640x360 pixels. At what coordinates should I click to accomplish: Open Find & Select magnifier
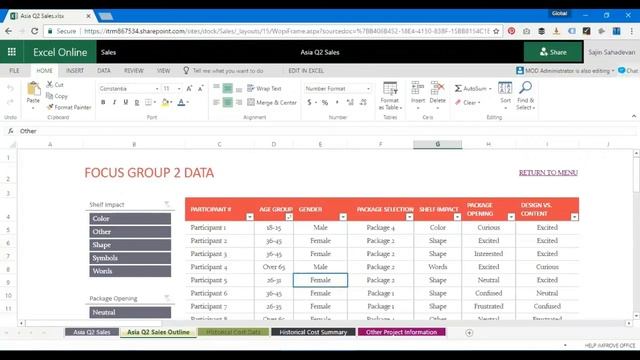click(525, 96)
